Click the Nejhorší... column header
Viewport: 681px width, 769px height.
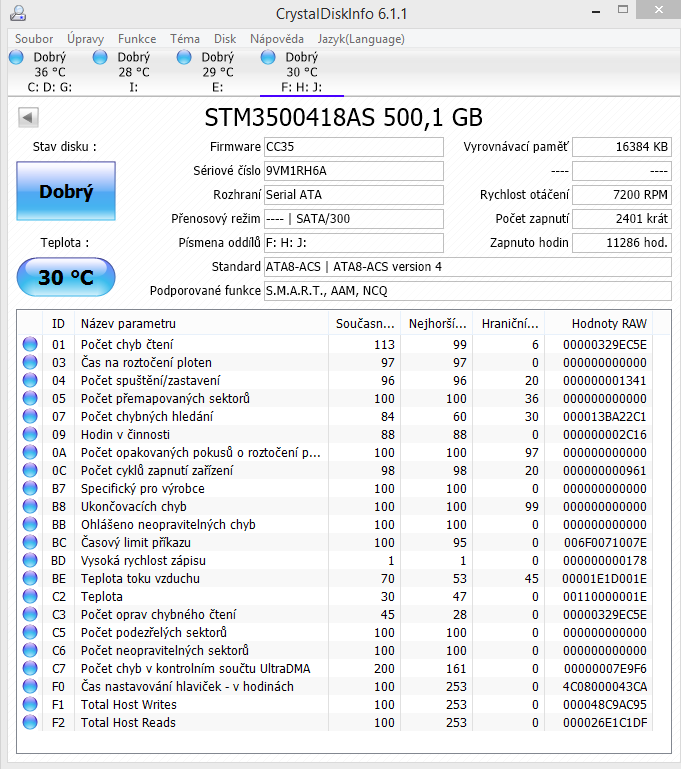point(436,324)
